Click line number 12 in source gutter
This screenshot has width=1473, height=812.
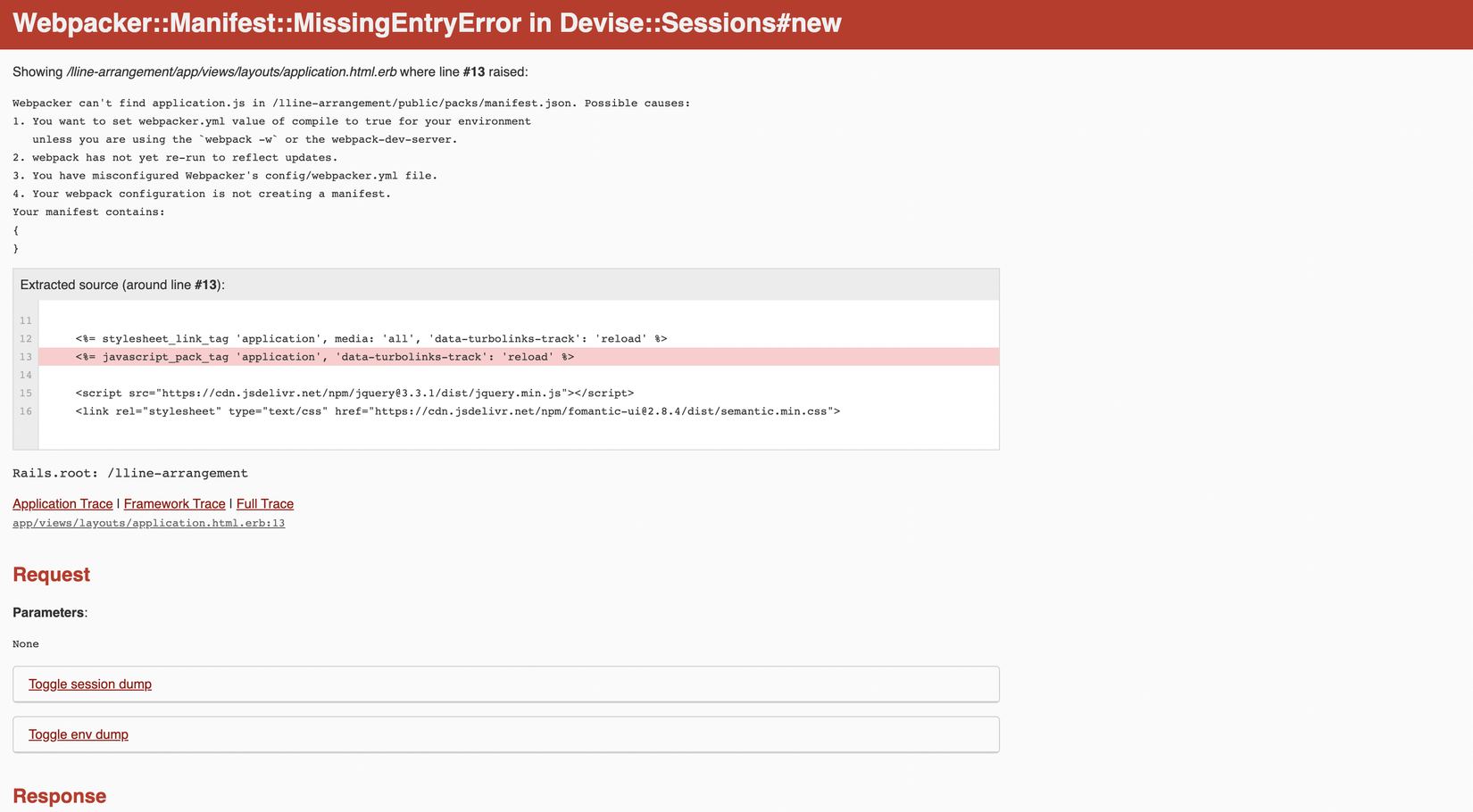click(x=26, y=339)
